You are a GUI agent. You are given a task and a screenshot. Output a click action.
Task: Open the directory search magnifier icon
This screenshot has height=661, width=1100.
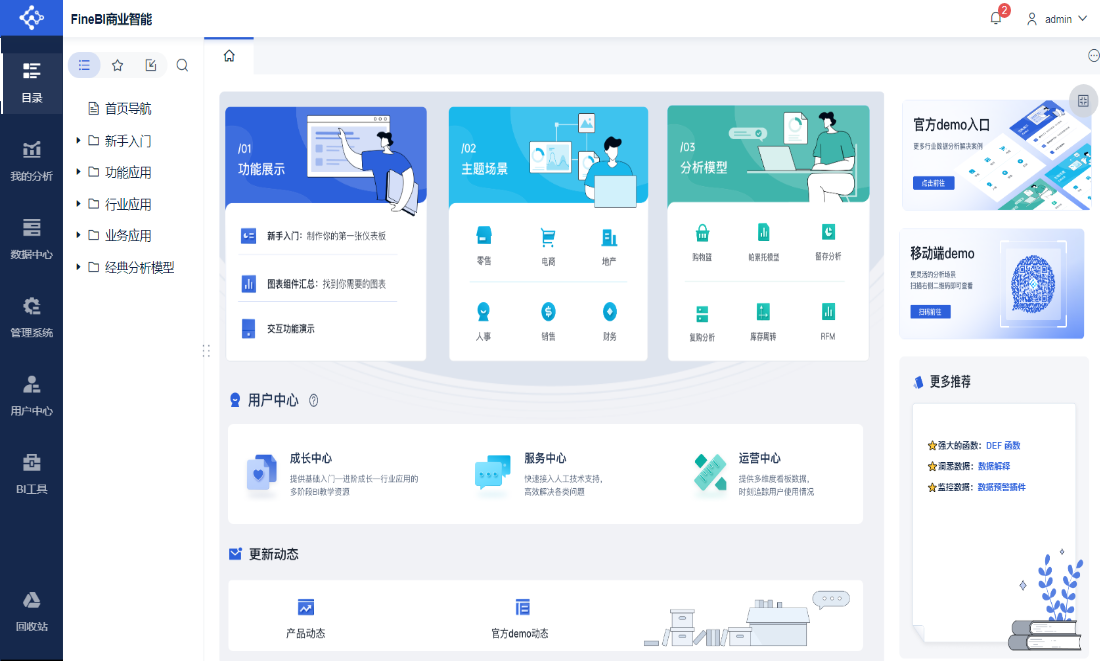click(x=182, y=65)
